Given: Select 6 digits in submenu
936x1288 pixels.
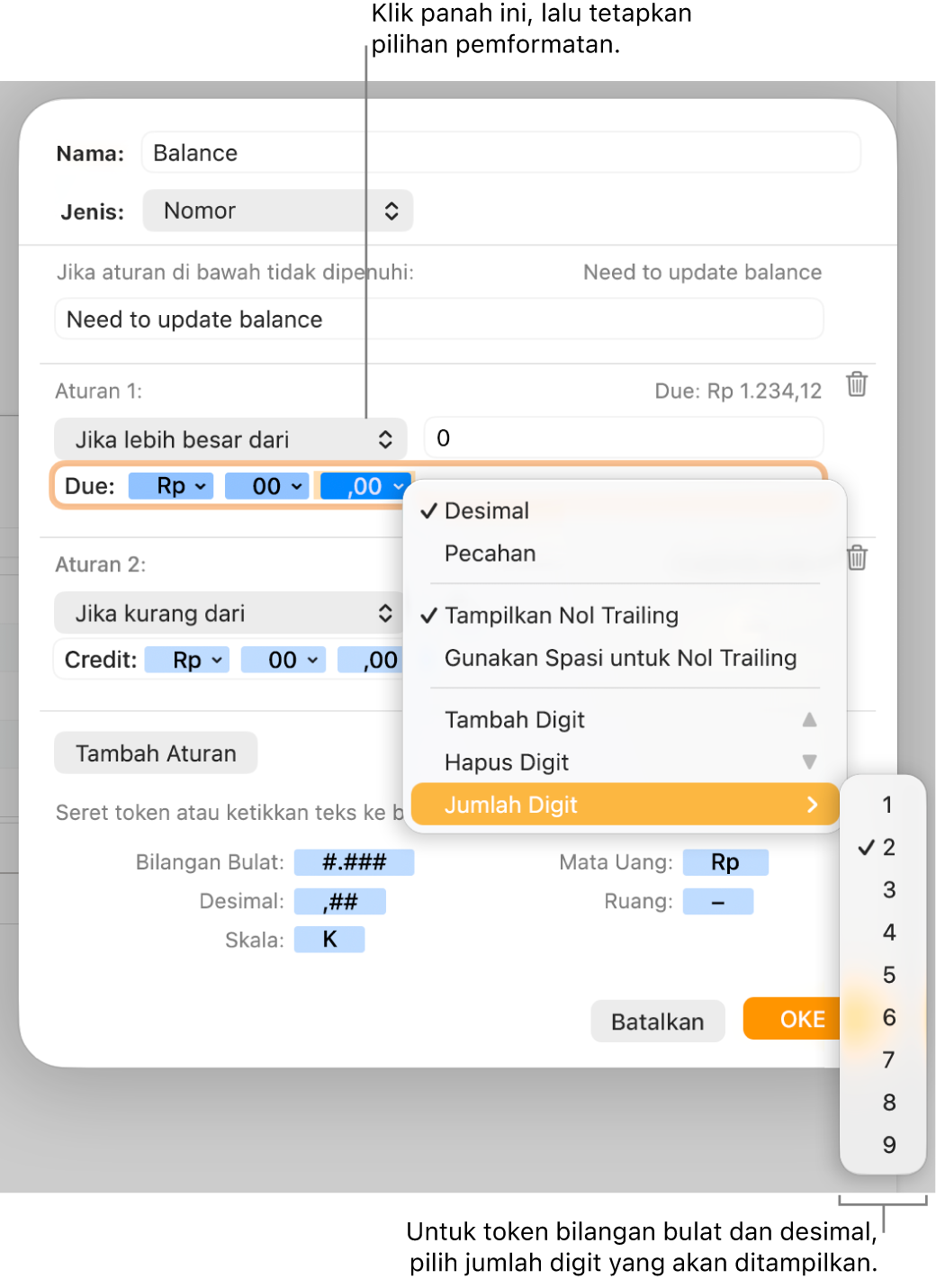Looking at the screenshot, I should [x=883, y=1017].
